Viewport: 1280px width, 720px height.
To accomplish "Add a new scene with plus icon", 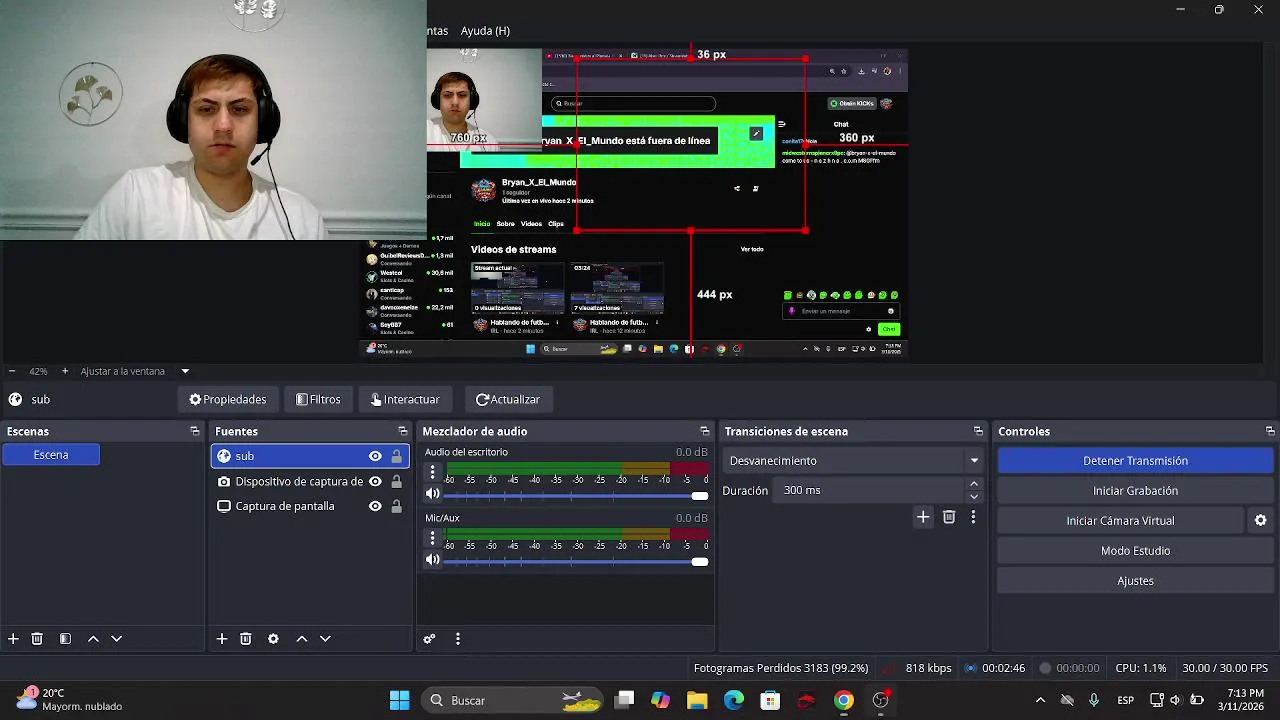I will pos(13,639).
